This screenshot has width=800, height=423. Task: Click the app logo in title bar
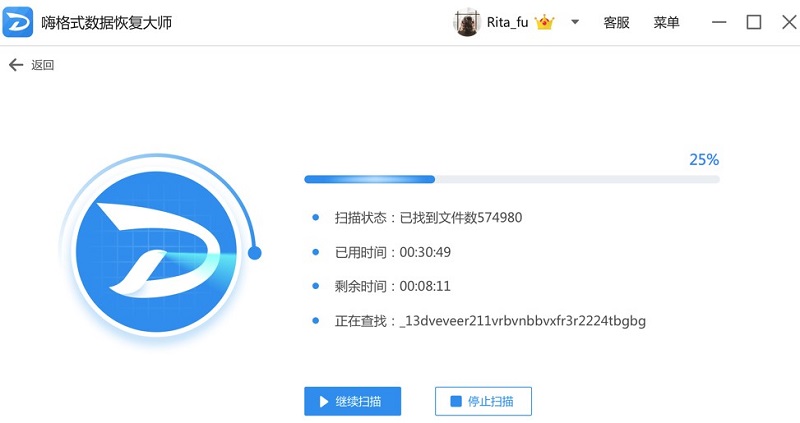pos(17,22)
